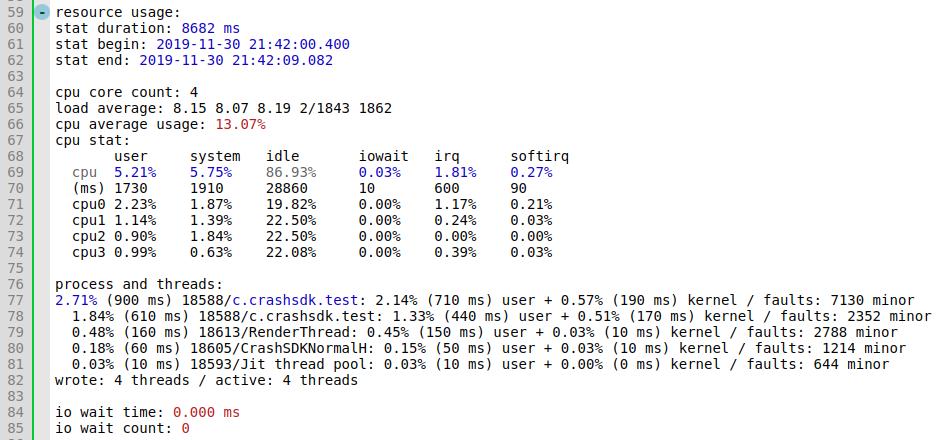
Task: Click the io wait count value 0
Action: pyautogui.click(x=186, y=428)
